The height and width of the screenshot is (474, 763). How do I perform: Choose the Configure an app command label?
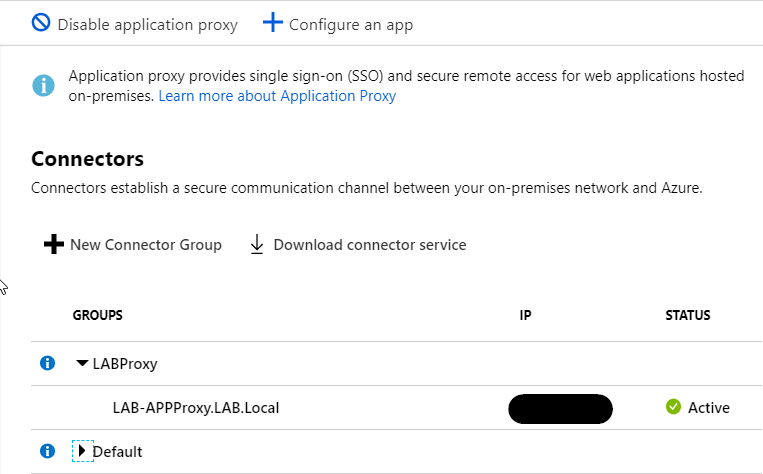pyautogui.click(x=350, y=24)
